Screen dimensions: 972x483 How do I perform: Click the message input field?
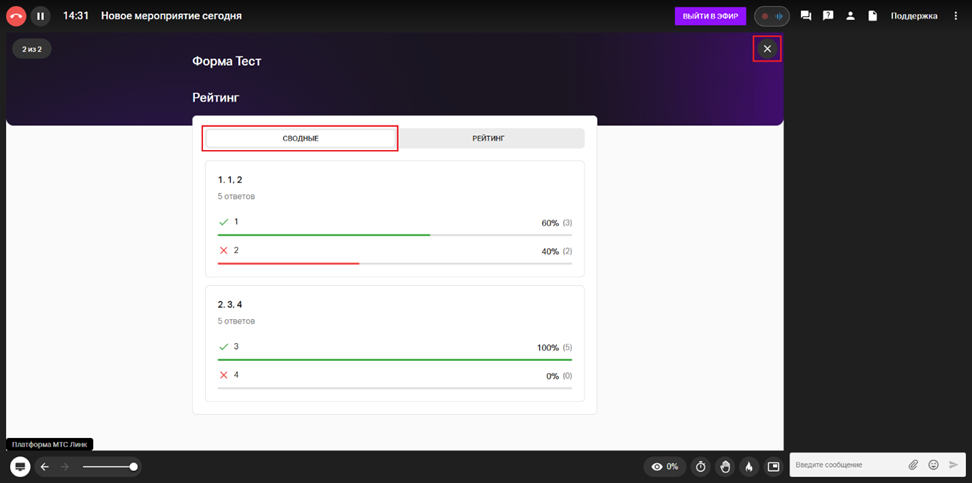tap(849, 464)
